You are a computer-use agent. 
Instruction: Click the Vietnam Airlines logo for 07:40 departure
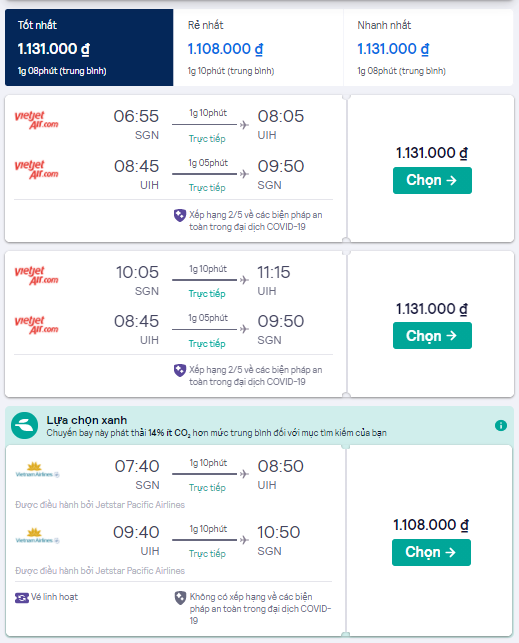37,470
